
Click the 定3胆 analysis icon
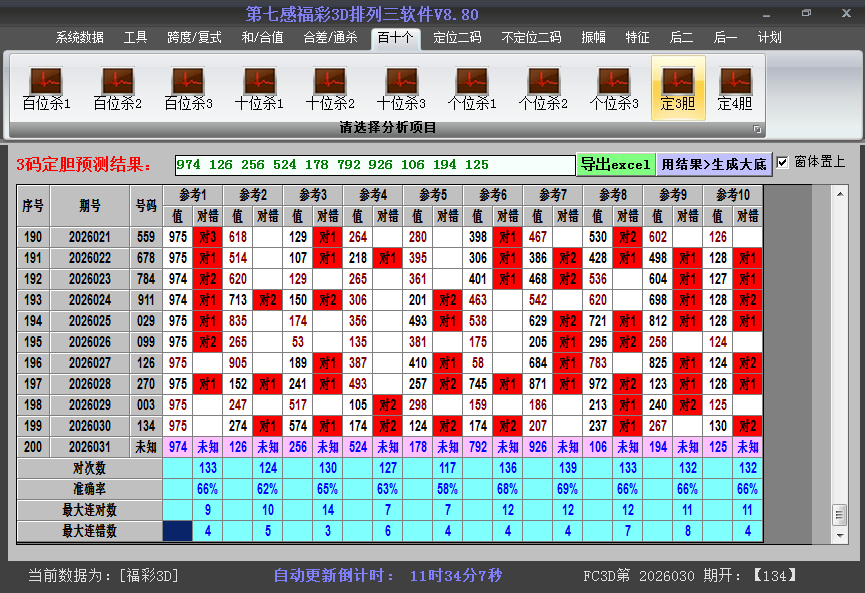pos(678,88)
